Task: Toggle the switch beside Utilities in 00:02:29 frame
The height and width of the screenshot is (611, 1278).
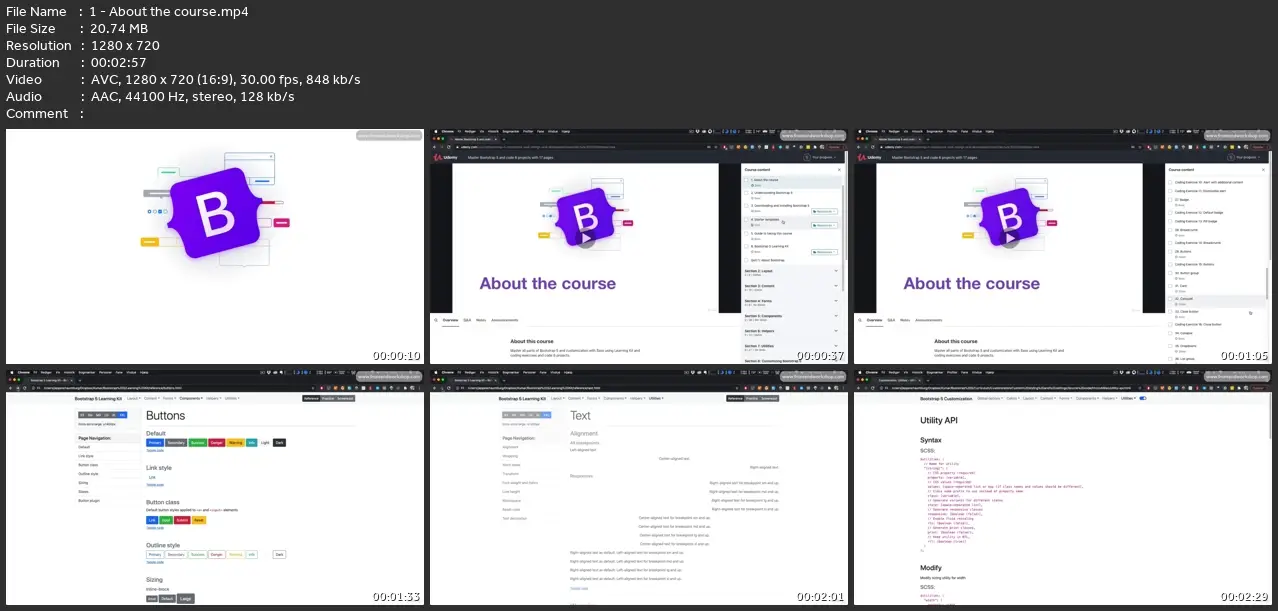Action: (1143, 398)
